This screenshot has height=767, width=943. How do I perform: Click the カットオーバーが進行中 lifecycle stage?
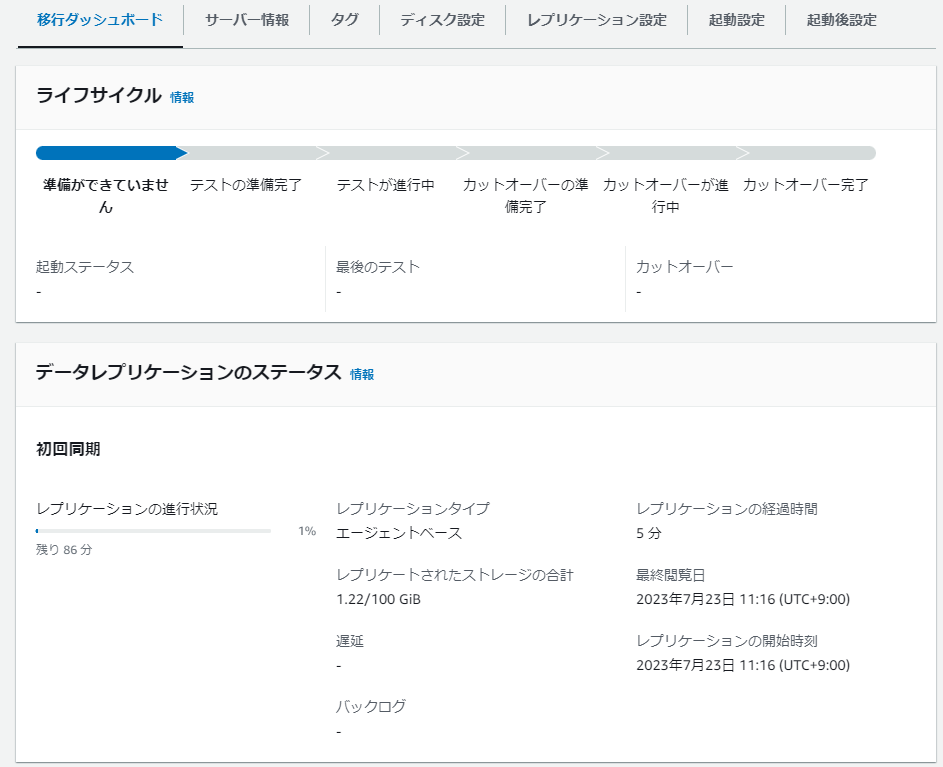pyautogui.click(x=666, y=196)
